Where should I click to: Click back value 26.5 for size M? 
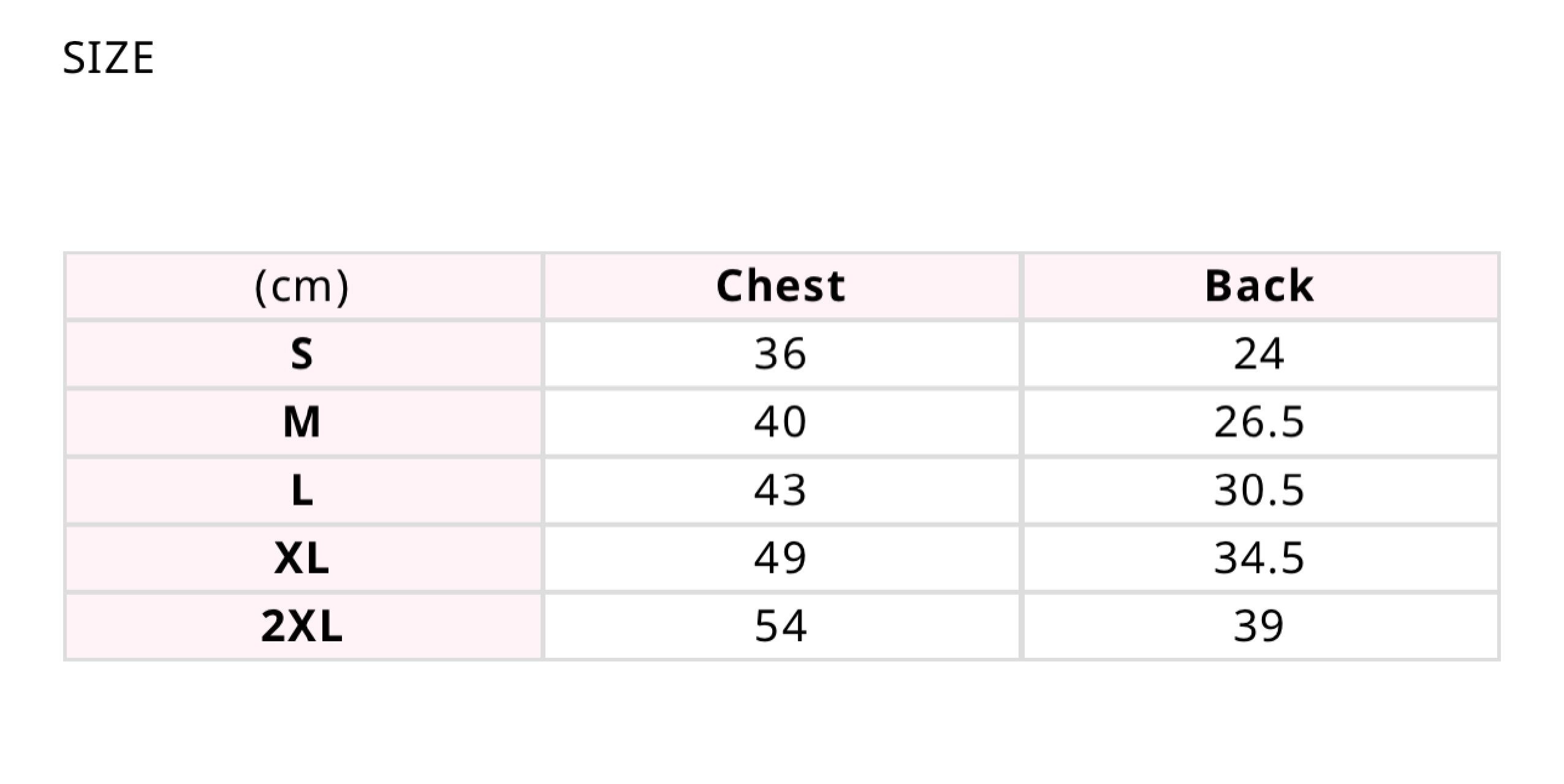[x=1259, y=423]
